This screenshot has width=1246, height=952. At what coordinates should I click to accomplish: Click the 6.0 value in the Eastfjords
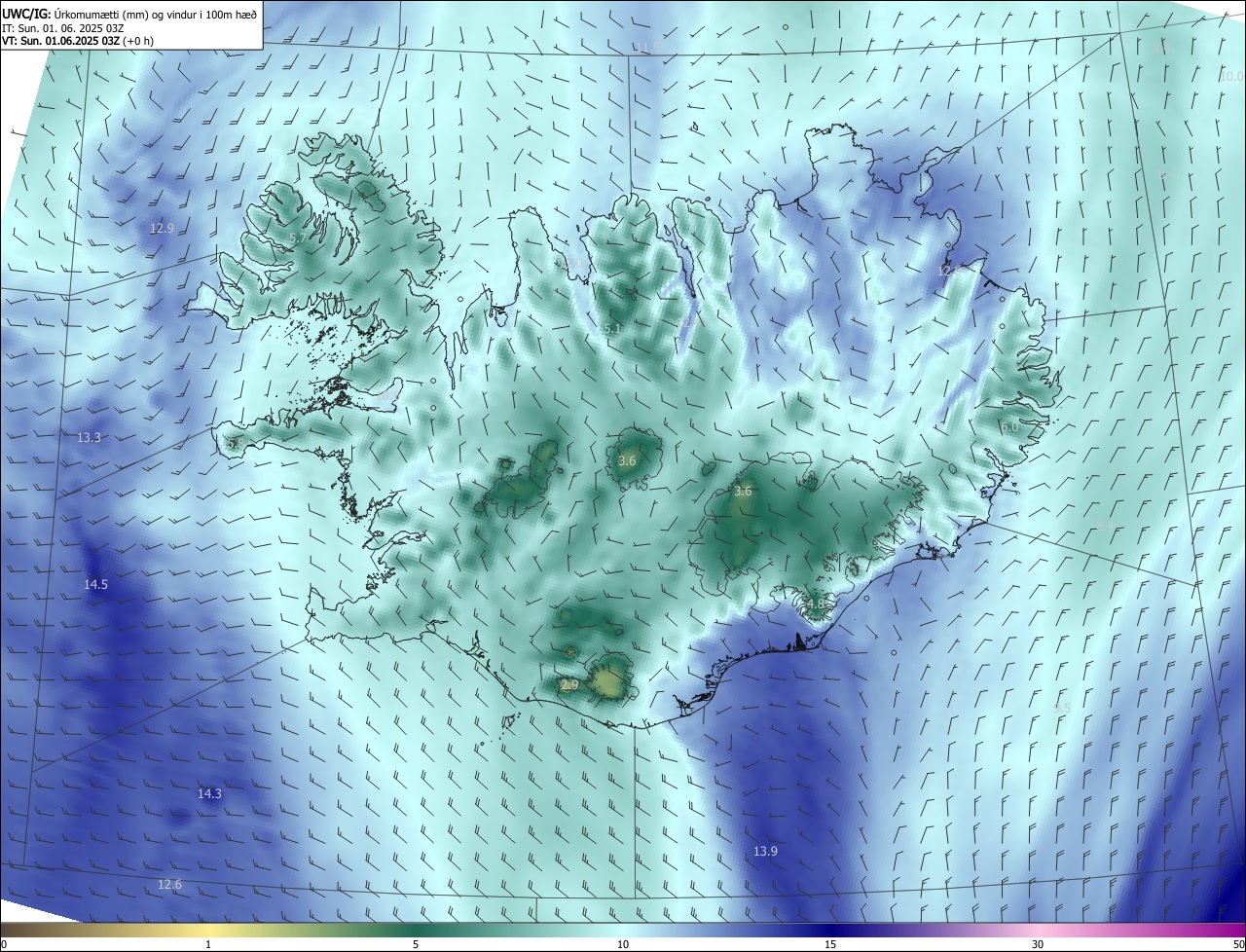tap(1009, 427)
